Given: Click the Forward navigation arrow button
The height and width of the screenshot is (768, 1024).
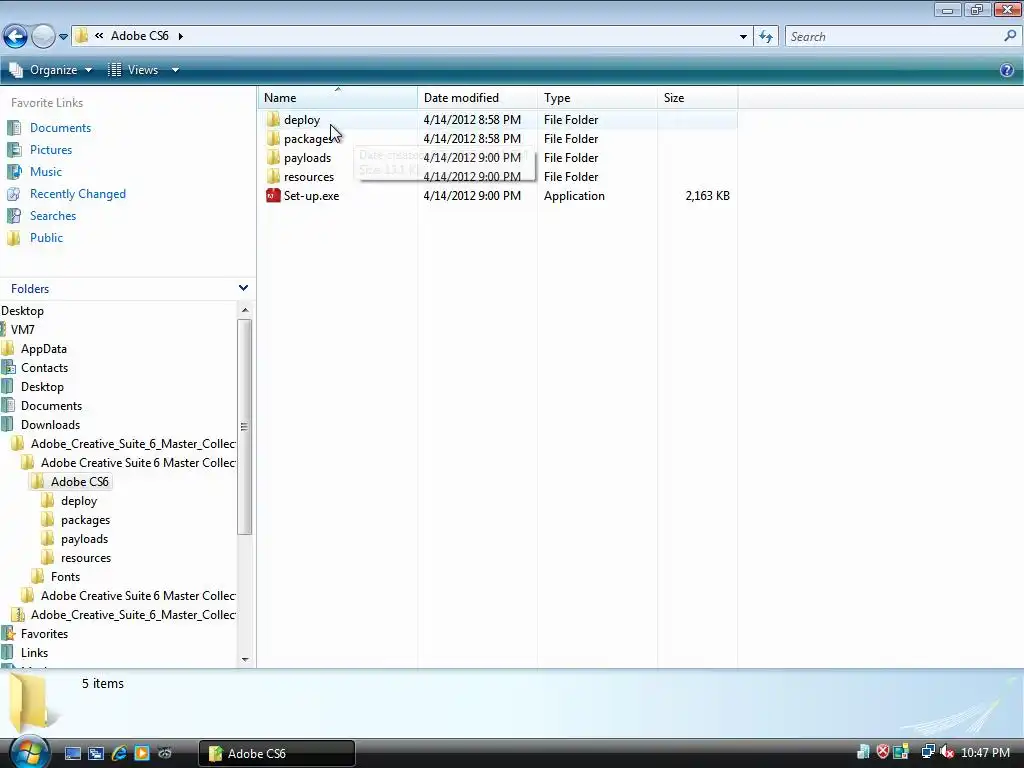Looking at the screenshot, I should click(x=43, y=36).
